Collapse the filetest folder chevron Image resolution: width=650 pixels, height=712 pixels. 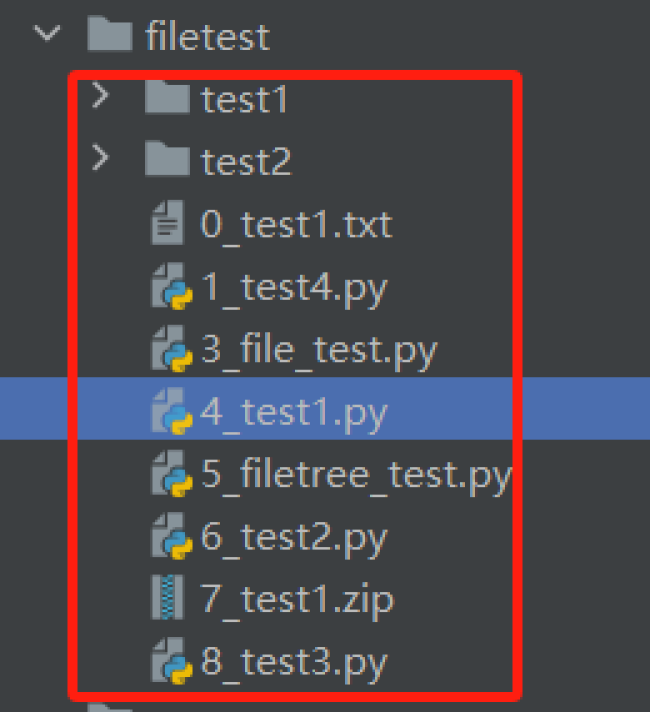[x=47, y=33]
